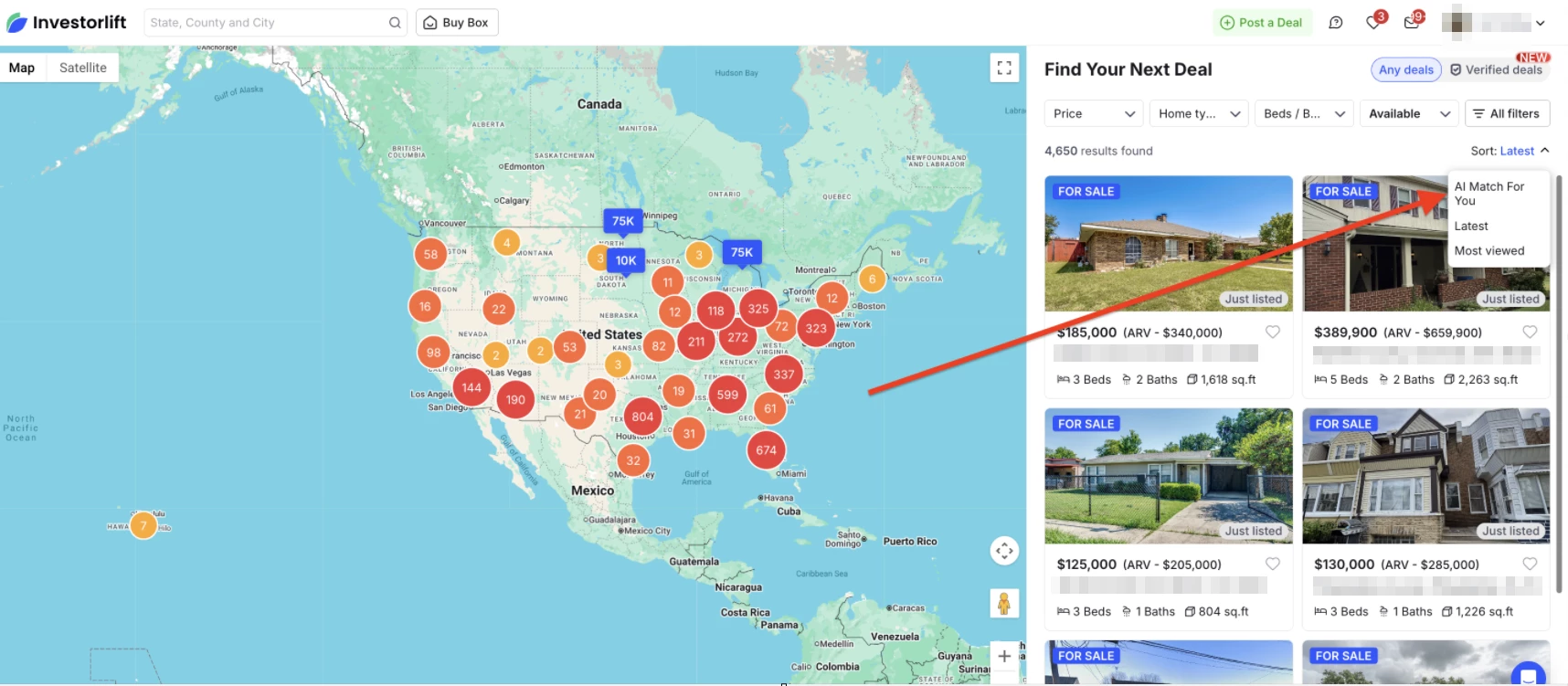The image size is (1568, 686).
Task: Click 4,650 results found text
Action: (x=1098, y=151)
